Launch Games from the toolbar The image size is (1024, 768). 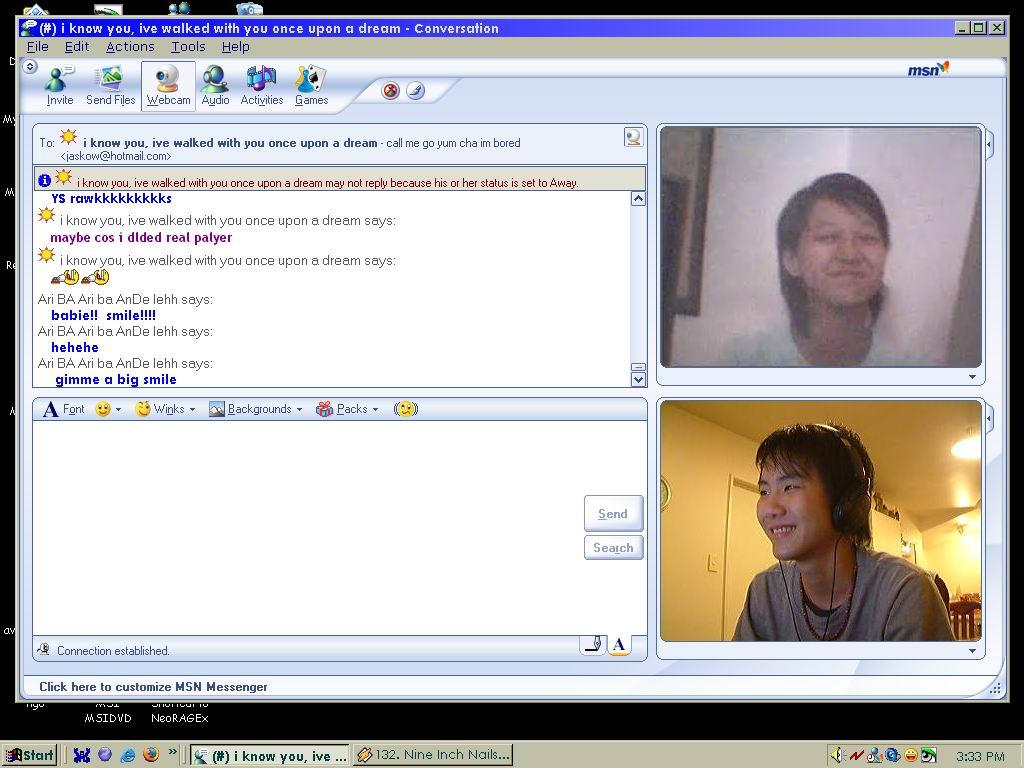pos(312,86)
